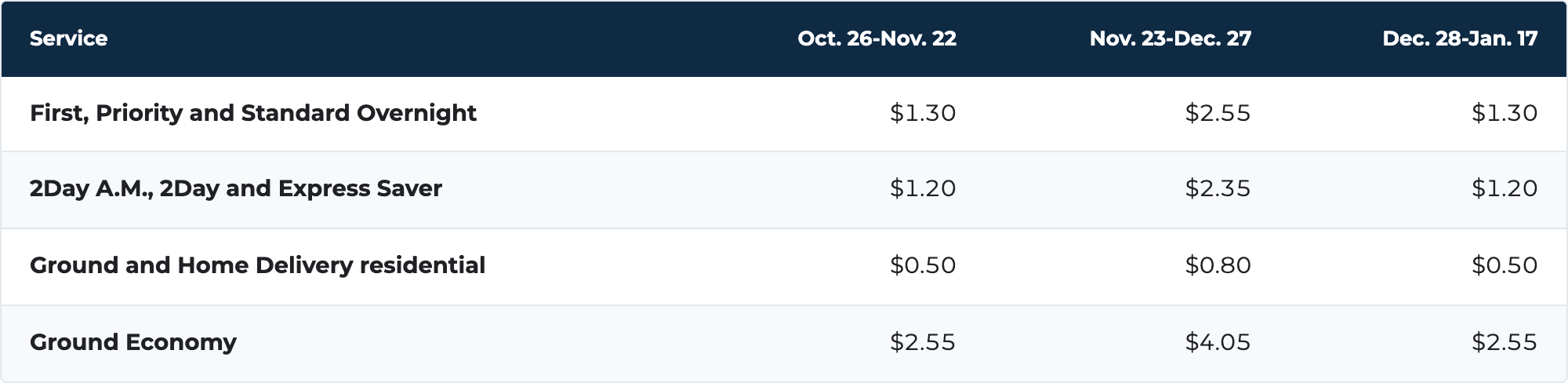Select the $1.20 2Day rate for Oct. 26-Nov. 22

(x=923, y=189)
